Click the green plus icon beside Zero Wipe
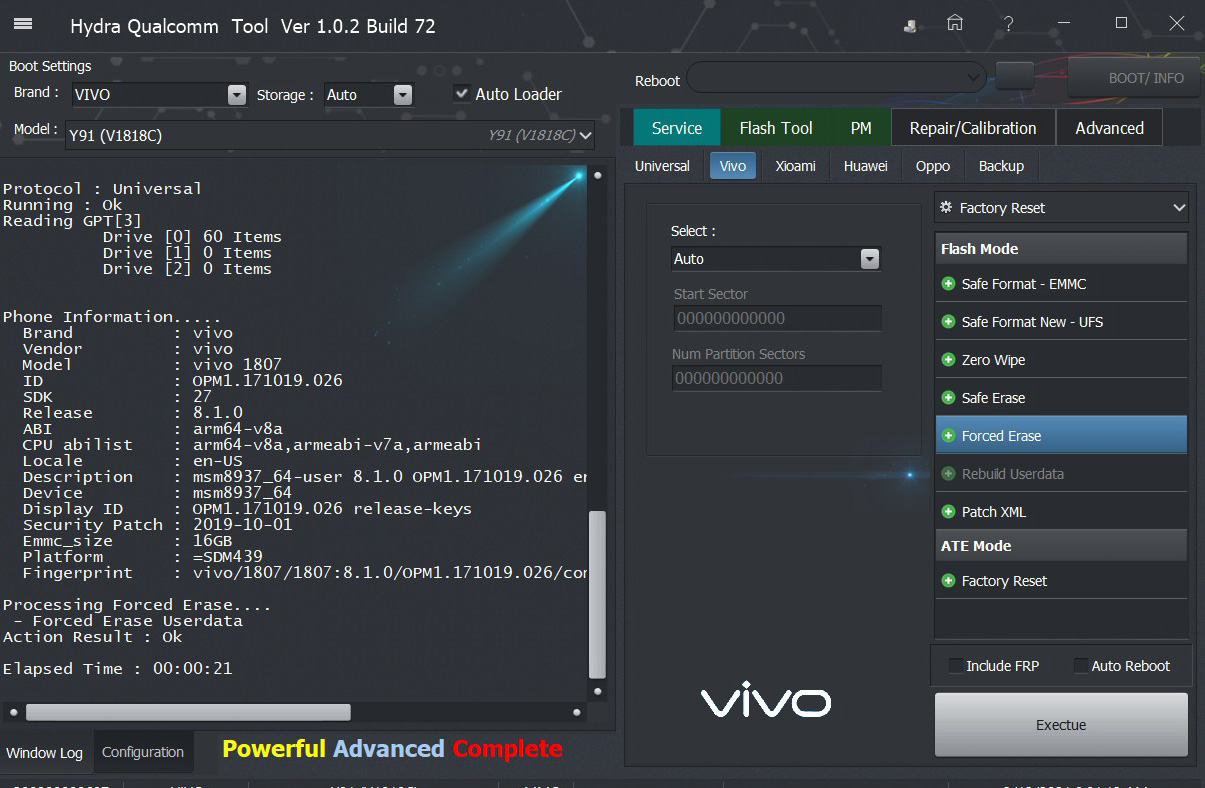Viewport: 1205px width, 788px height. click(948, 360)
